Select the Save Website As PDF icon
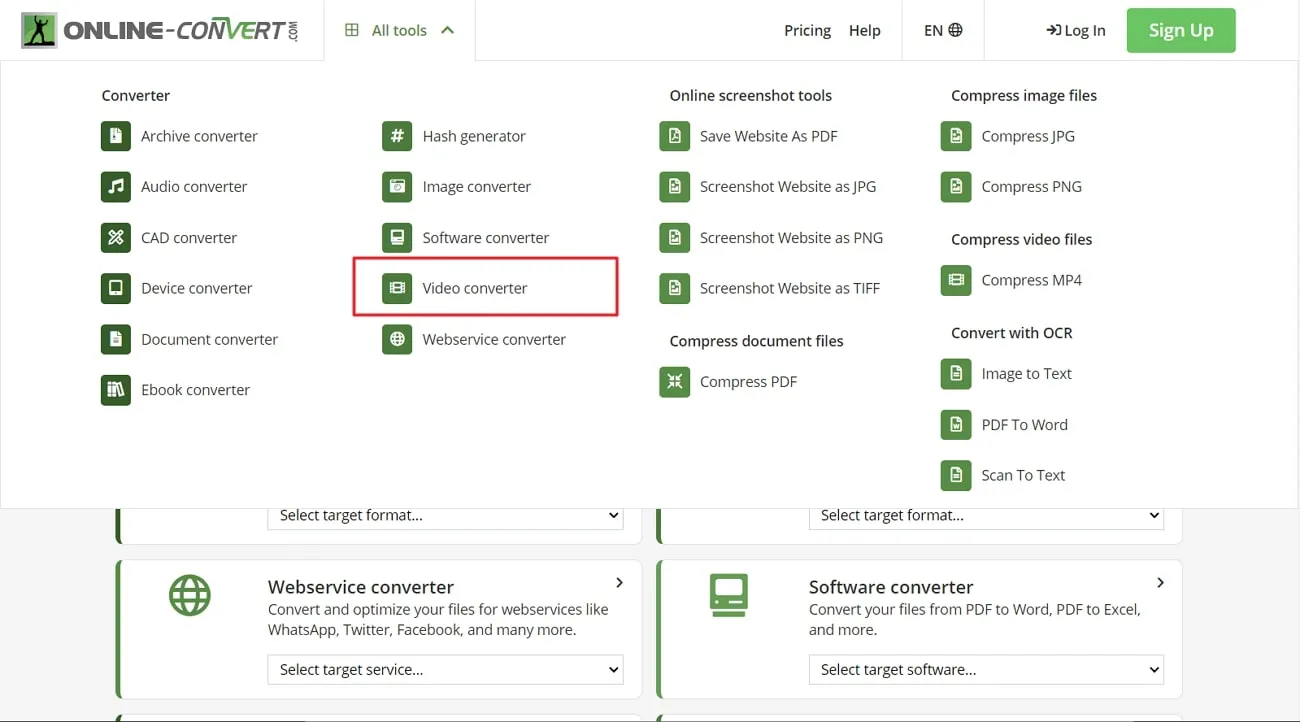The image size is (1300, 722). 674,135
